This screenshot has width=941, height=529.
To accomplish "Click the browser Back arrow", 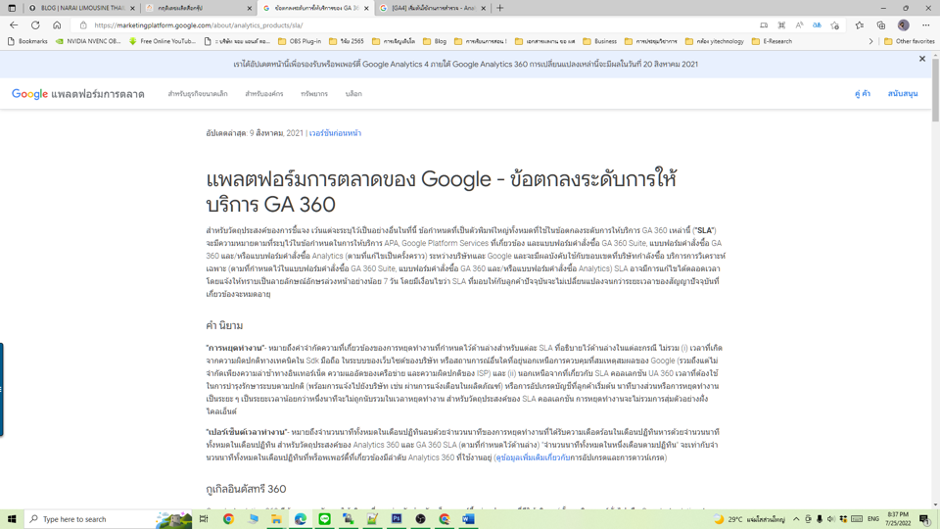I will 14,25.
